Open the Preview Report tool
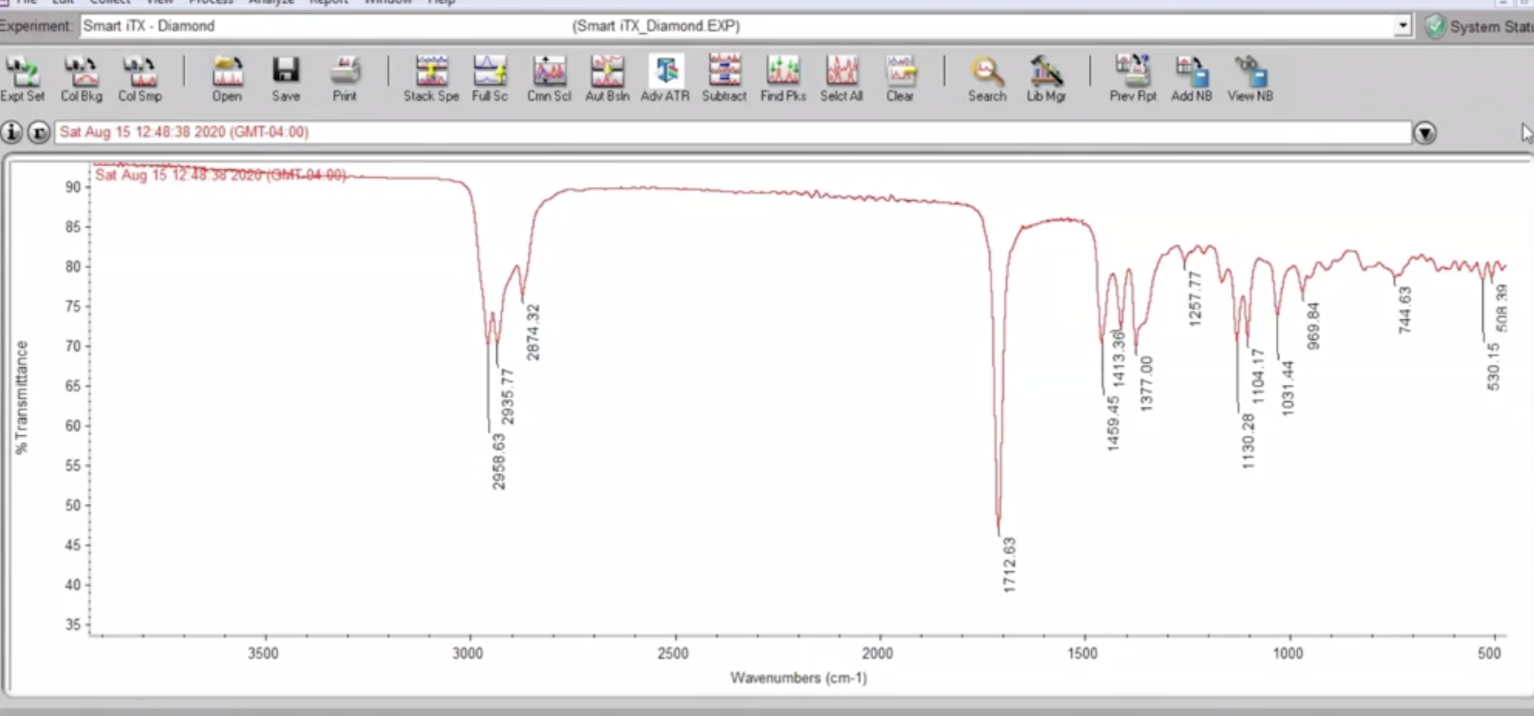Screen dimensions: 1534x716 (1132, 76)
